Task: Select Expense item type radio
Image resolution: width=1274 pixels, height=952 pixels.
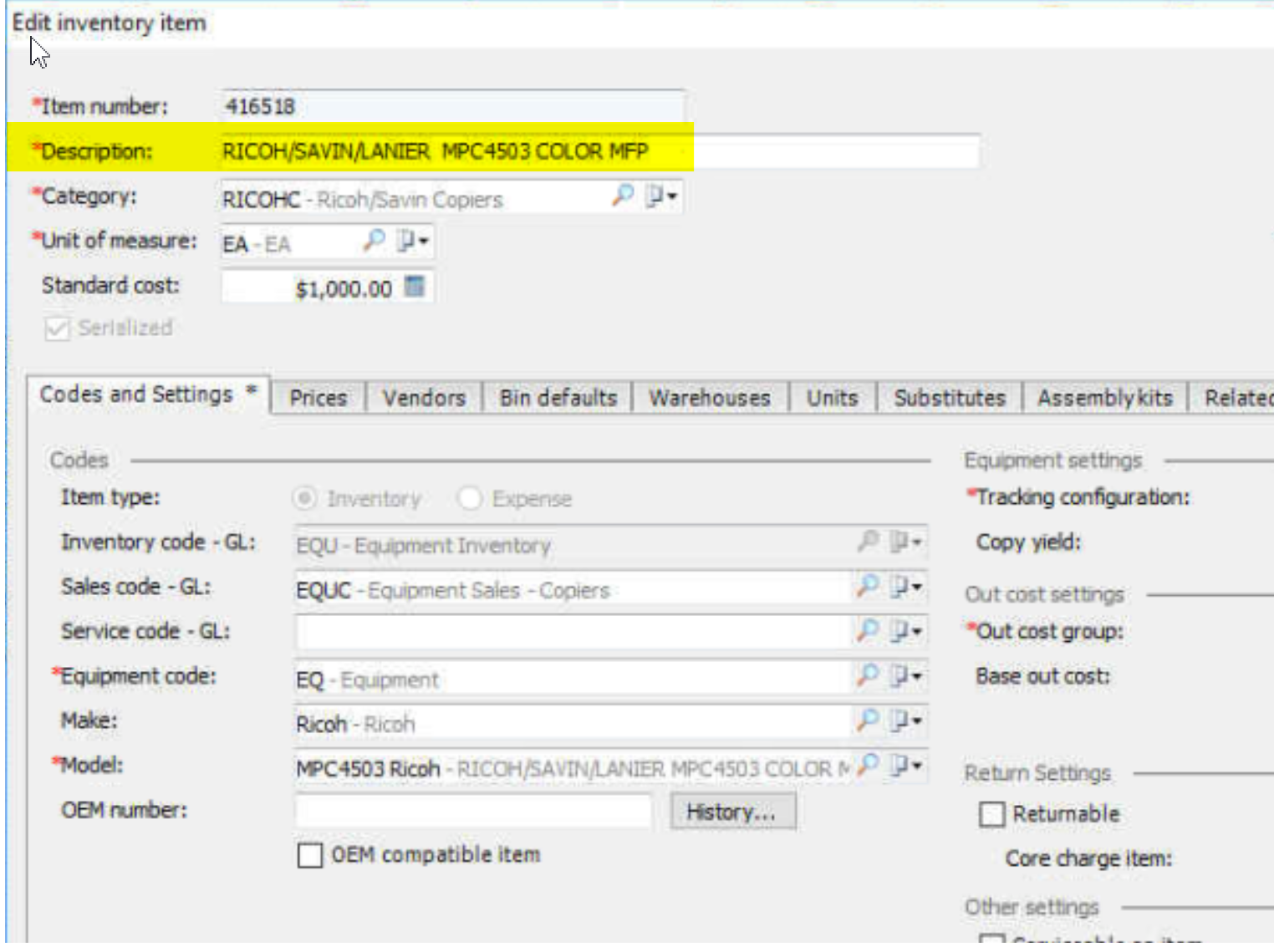Action: (x=470, y=499)
